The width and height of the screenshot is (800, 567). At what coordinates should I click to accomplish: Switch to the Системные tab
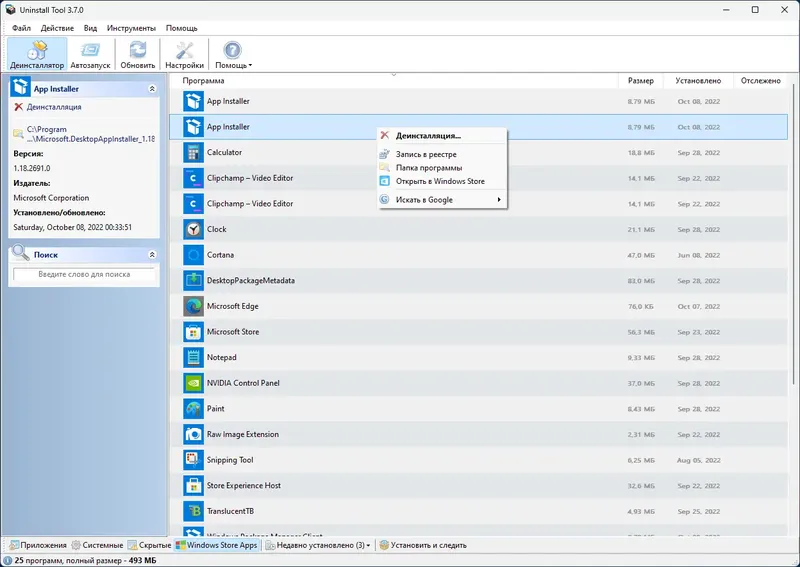point(97,545)
